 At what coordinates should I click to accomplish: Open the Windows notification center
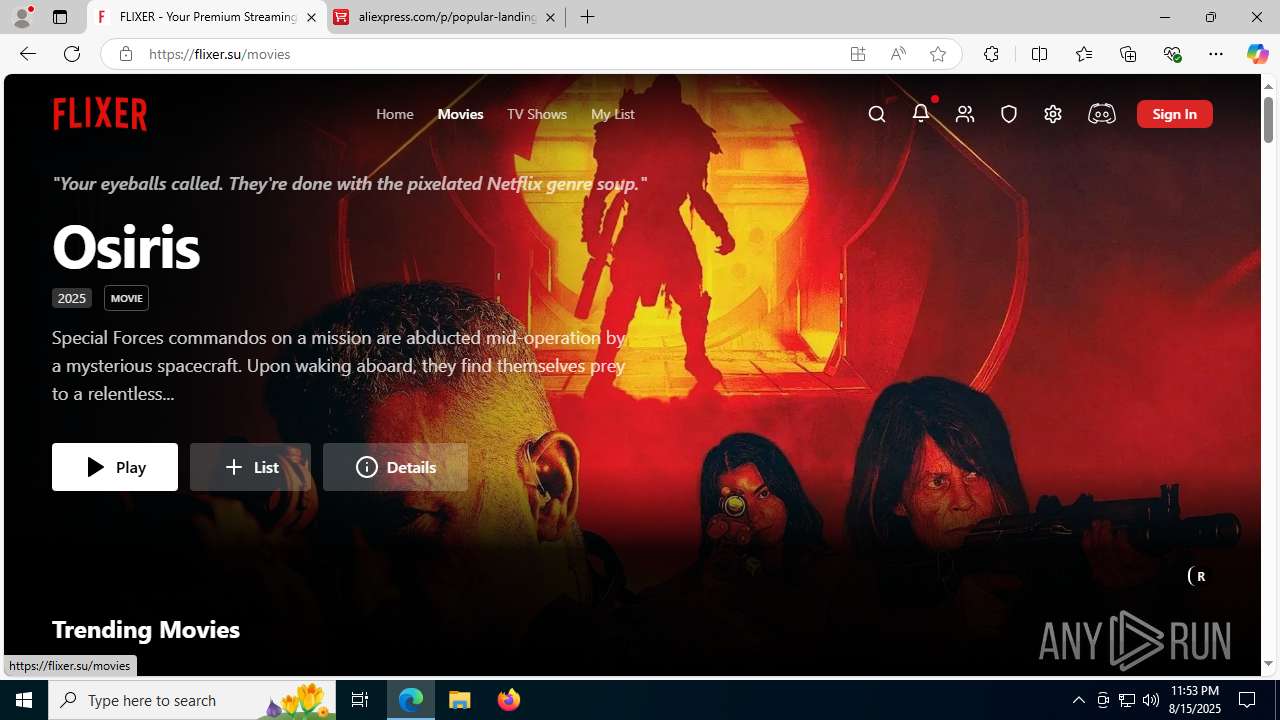point(1248,700)
